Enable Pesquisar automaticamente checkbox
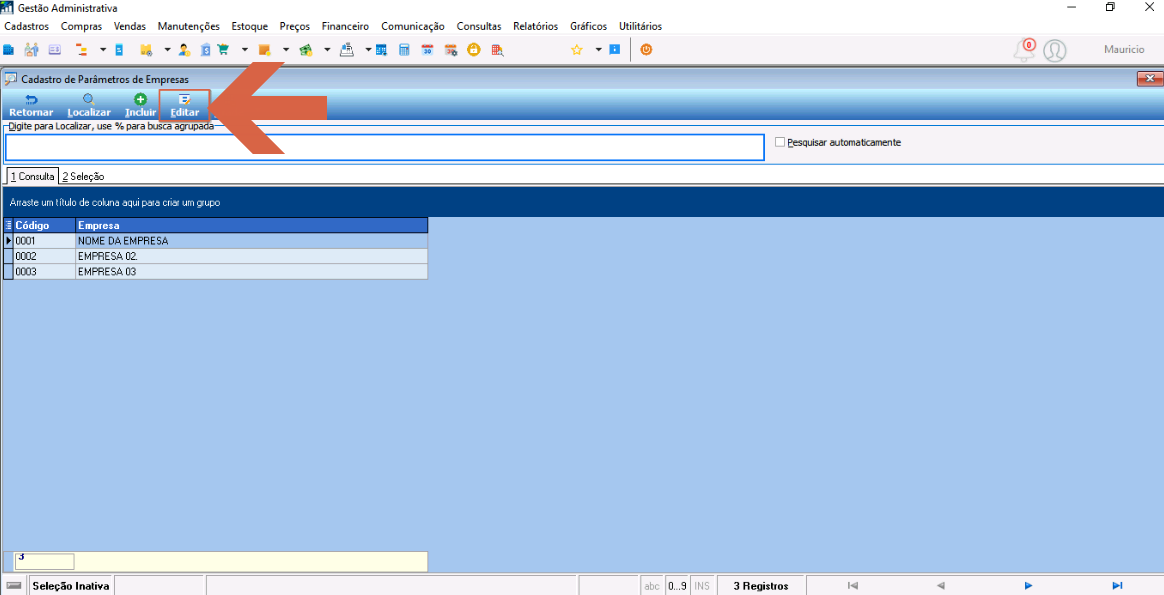 coord(779,142)
